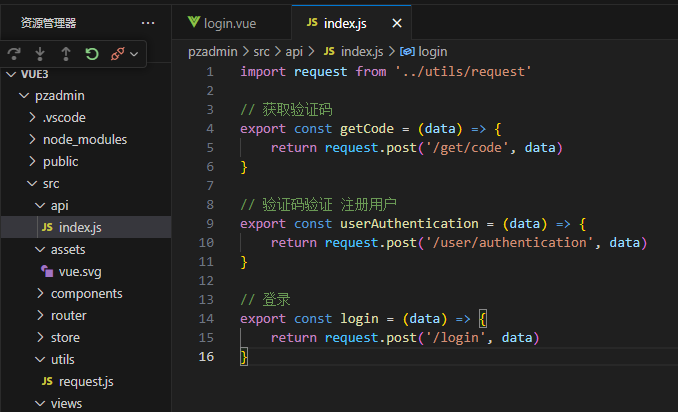Viewport: 678px width, 412px height.
Task: Expand the public folder
Action: [32, 161]
